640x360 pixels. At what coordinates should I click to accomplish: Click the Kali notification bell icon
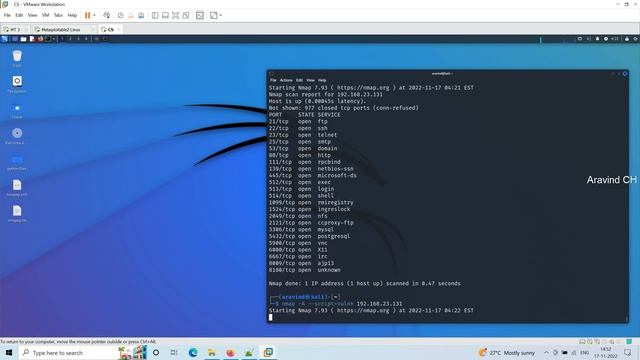tap(597, 39)
